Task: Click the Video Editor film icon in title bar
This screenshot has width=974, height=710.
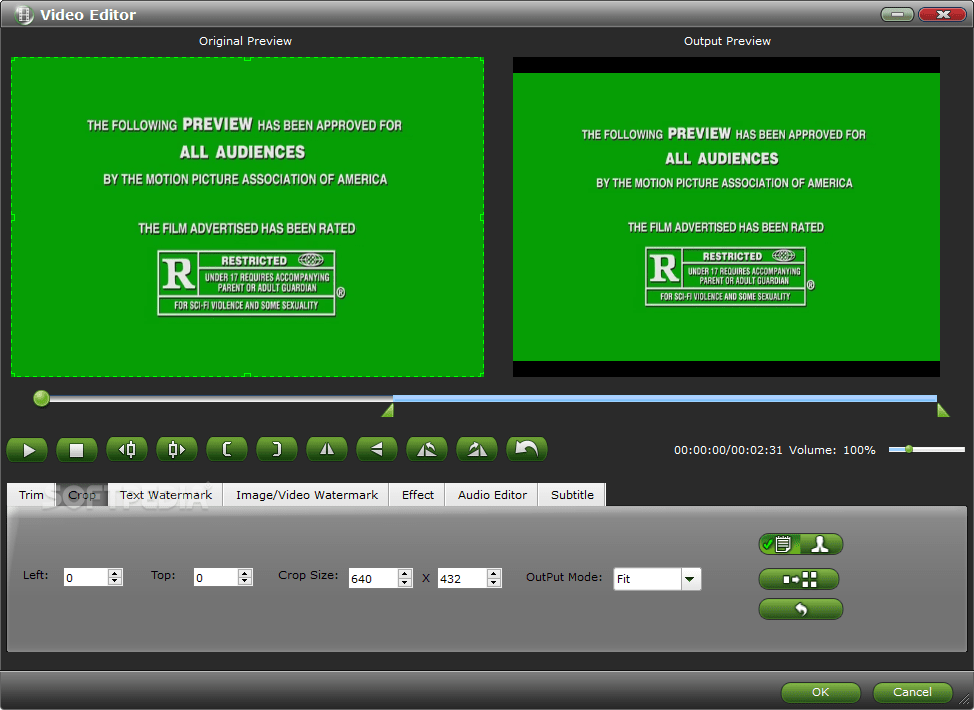Action: click(24, 14)
